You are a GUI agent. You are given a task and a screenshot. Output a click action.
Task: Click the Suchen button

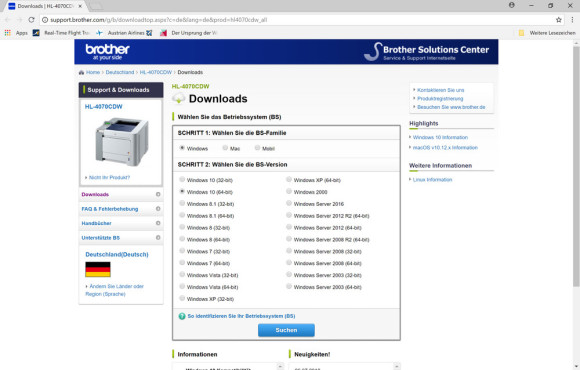(286, 330)
